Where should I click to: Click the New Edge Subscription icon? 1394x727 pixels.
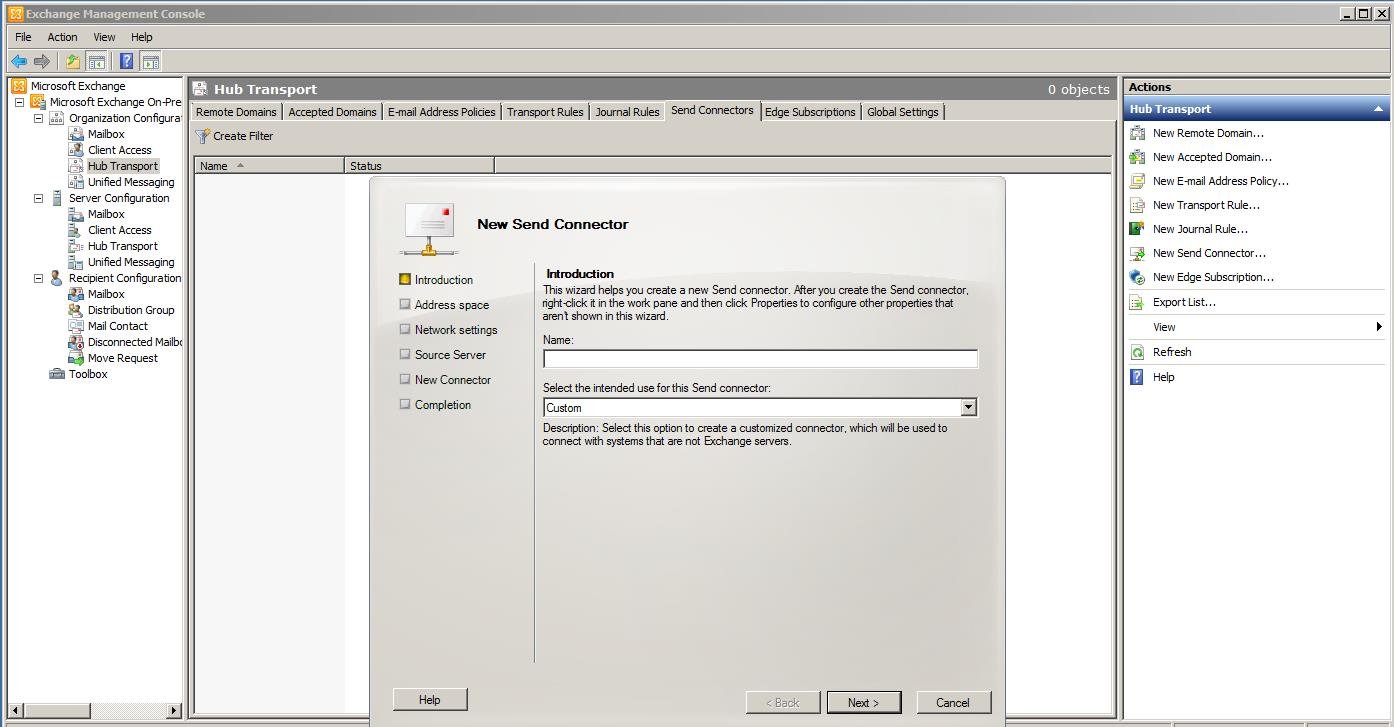tap(1137, 277)
